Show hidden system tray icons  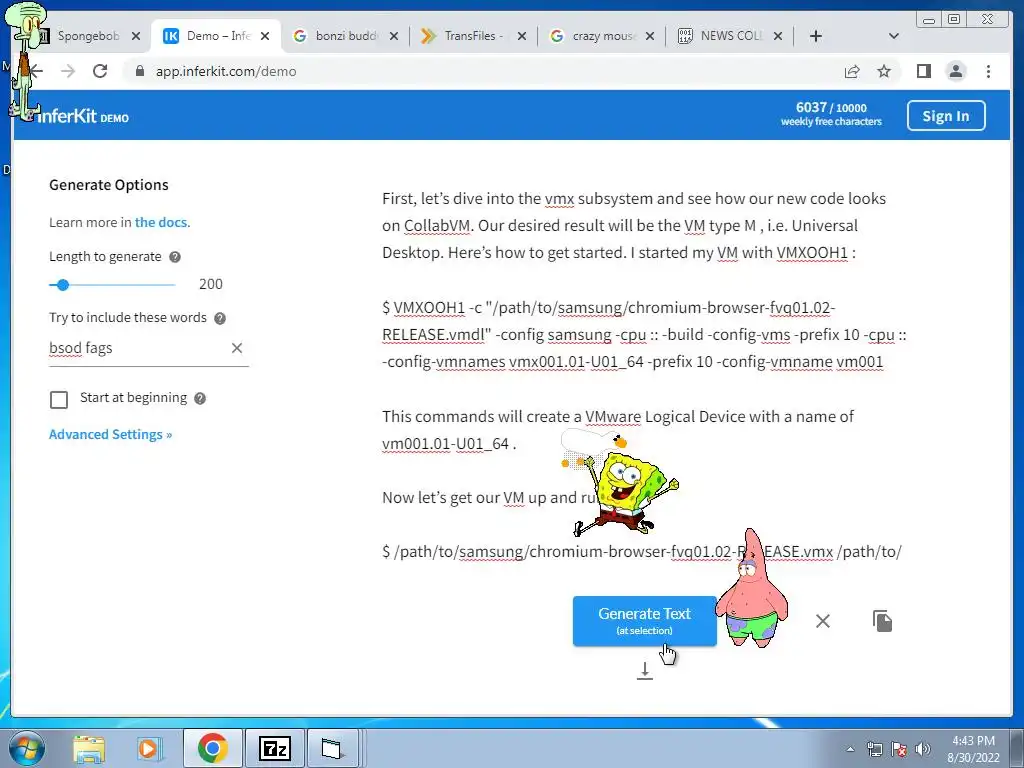(x=850, y=749)
